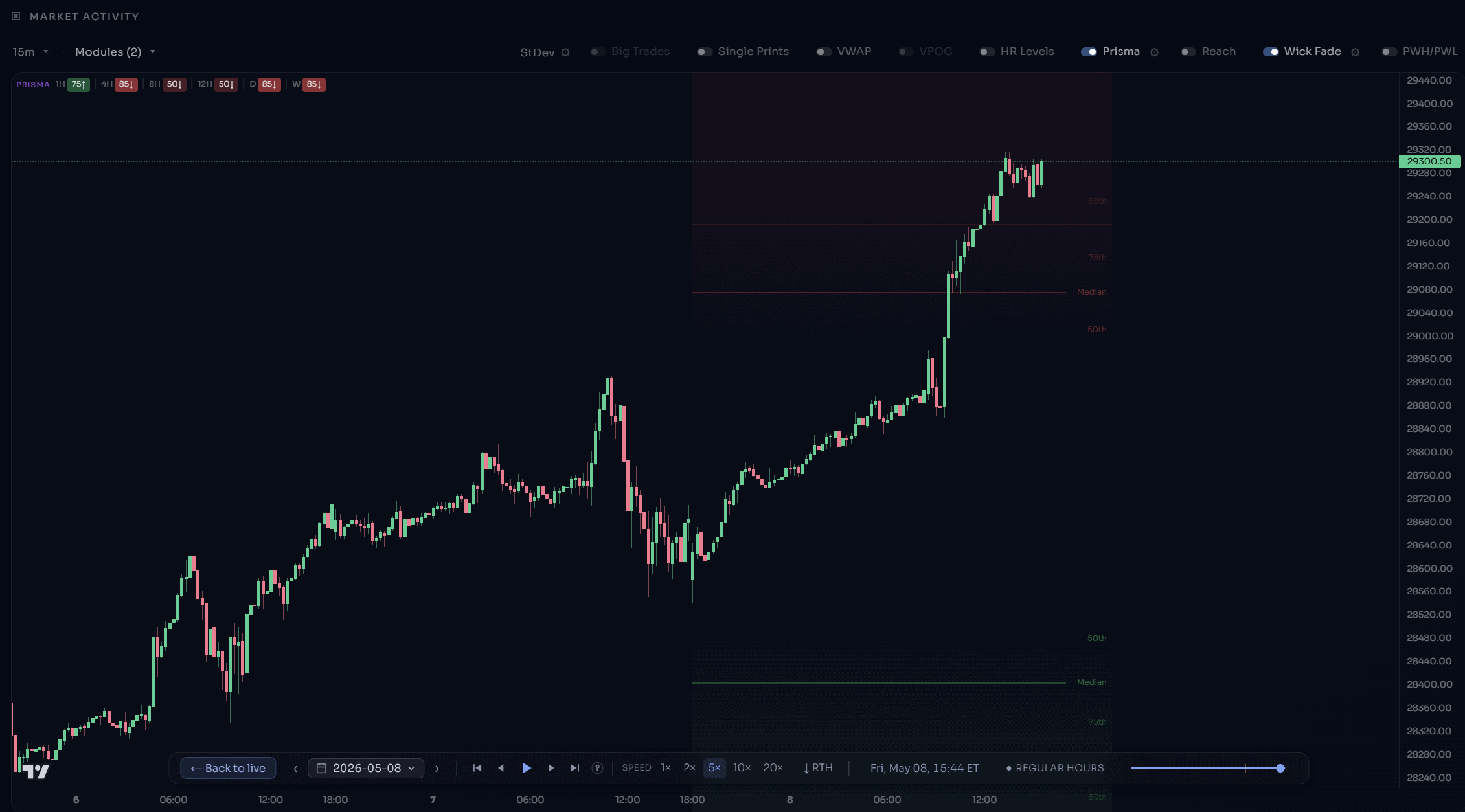
Task: Select the 20× speed option
Action: (x=773, y=768)
